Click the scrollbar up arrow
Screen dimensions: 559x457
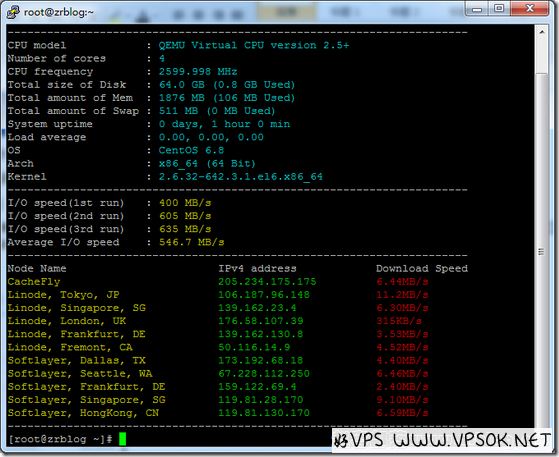pos(542,32)
